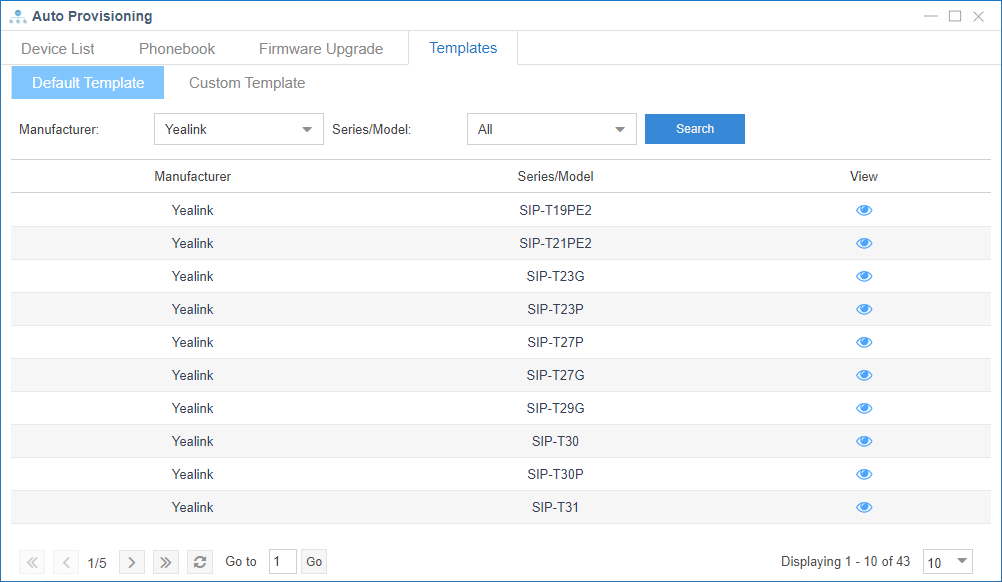Open the SIP-T21PE2 template view icon

864,243
